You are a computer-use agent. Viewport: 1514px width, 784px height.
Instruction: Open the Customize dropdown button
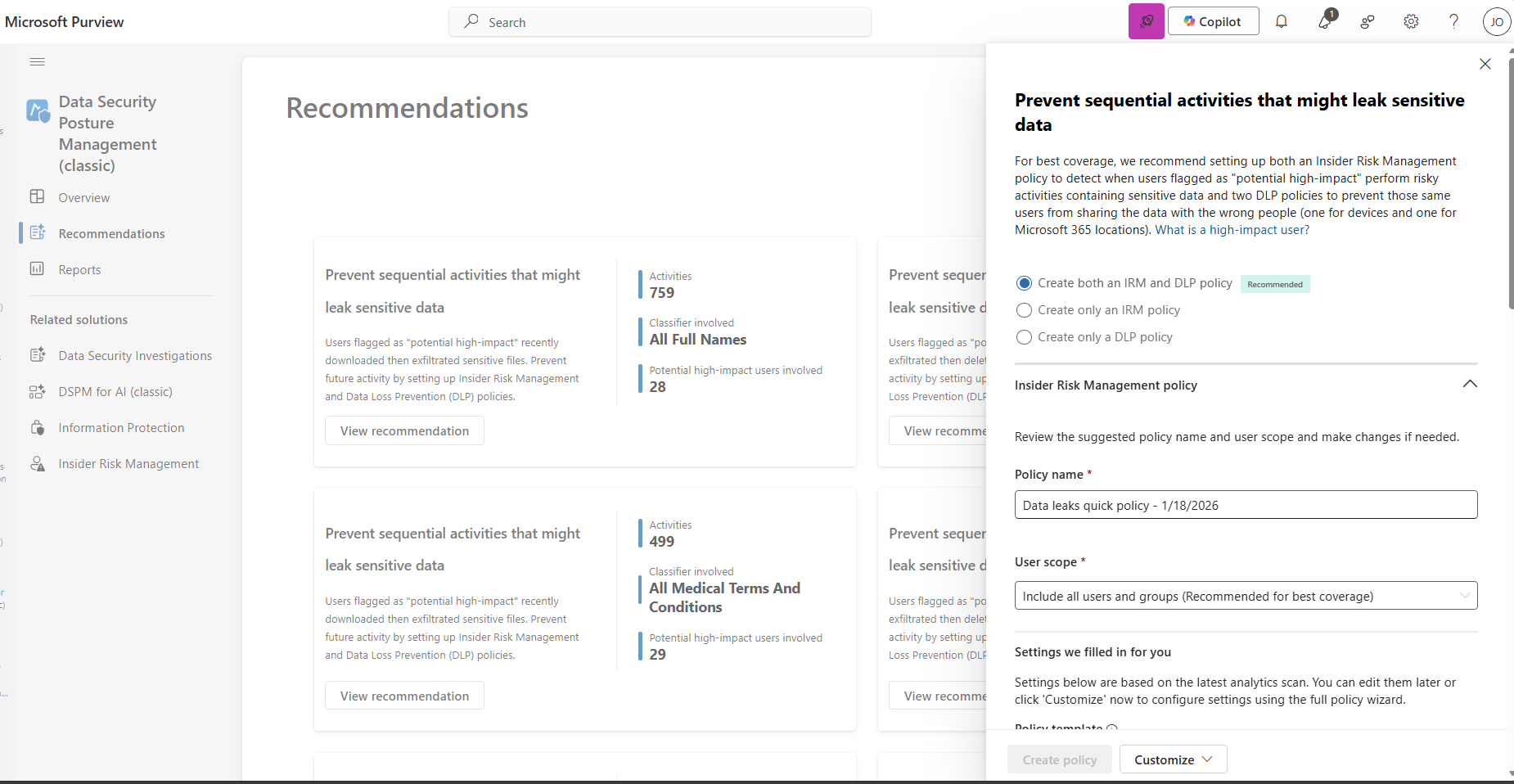(x=1173, y=759)
